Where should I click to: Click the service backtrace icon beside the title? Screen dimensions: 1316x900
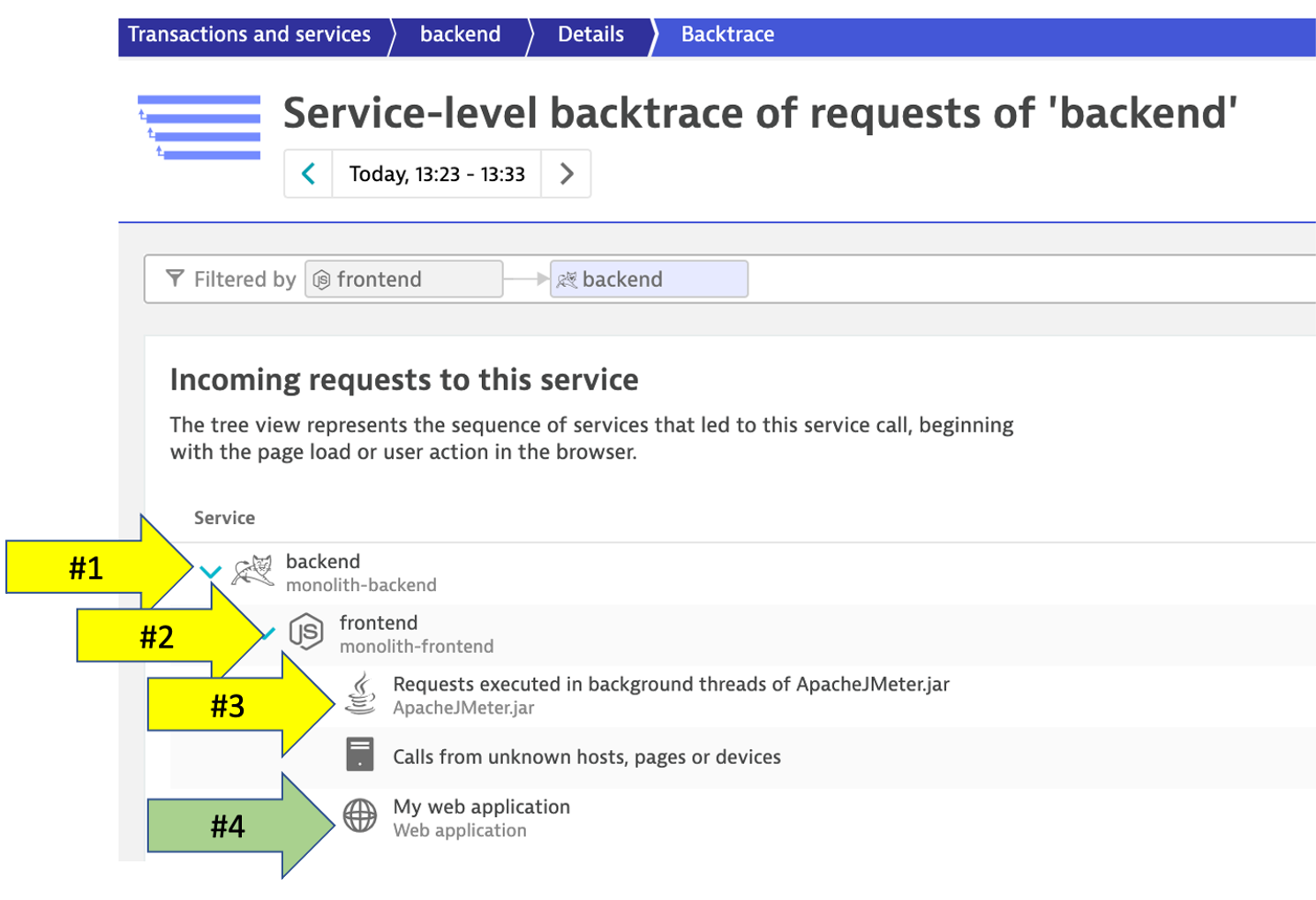point(199,128)
